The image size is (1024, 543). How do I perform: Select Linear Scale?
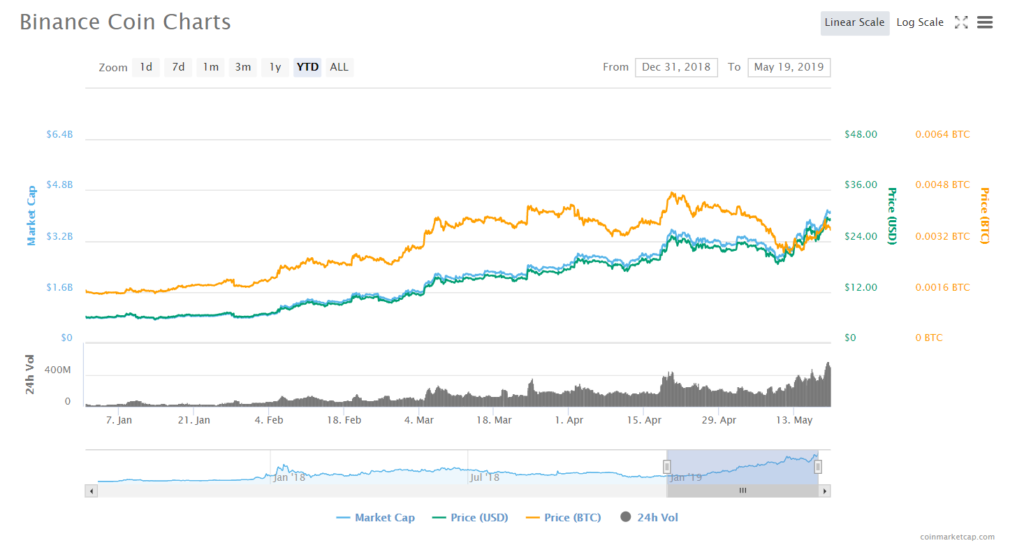tap(854, 22)
